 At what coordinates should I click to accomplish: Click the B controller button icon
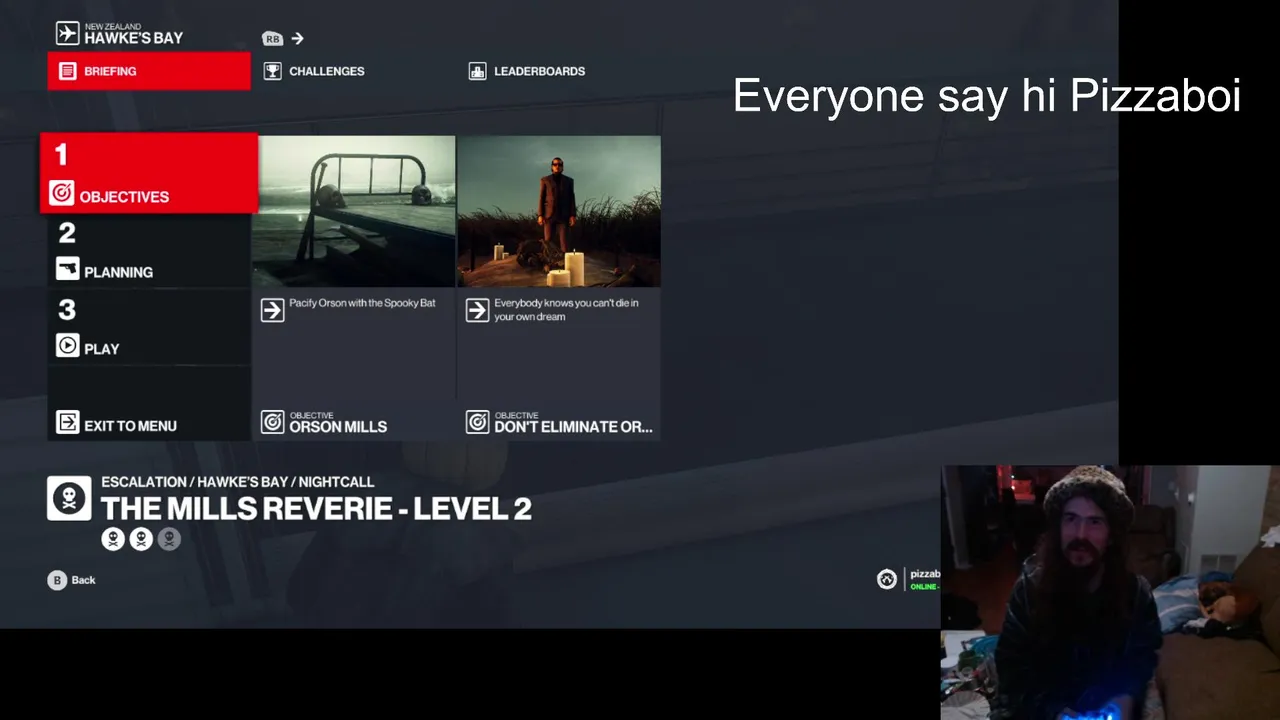tap(57, 580)
